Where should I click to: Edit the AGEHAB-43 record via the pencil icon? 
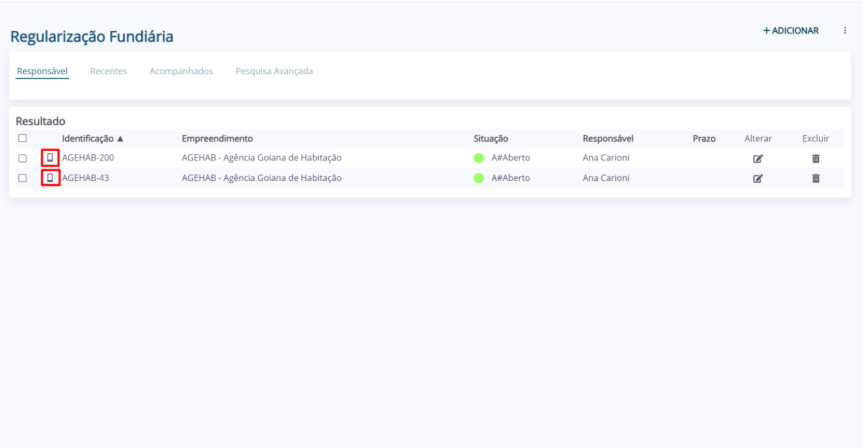click(758, 179)
